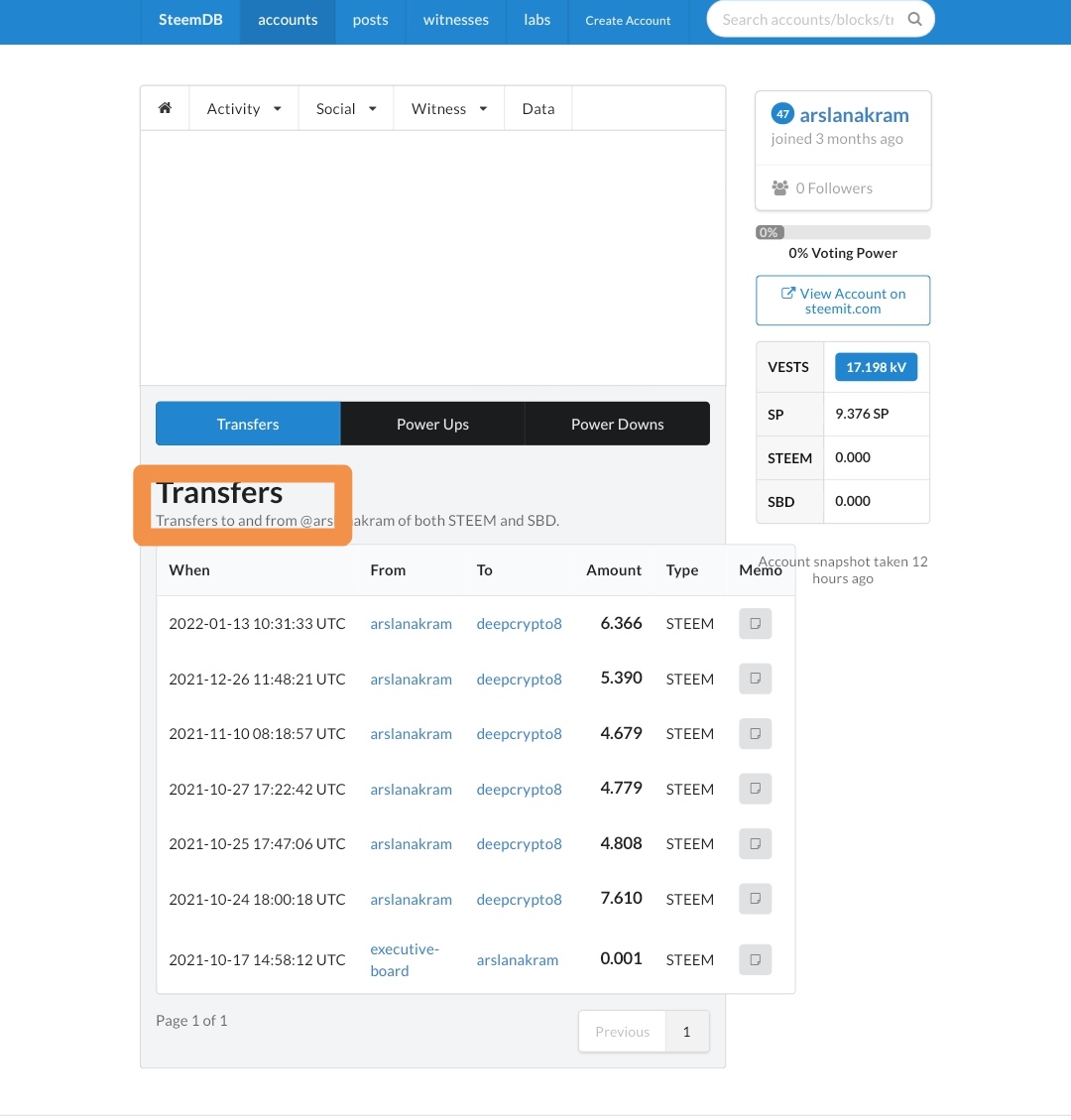This screenshot has height=1120, width=1071.
Task: Open executive-board sender link
Action: click(x=405, y=960)
